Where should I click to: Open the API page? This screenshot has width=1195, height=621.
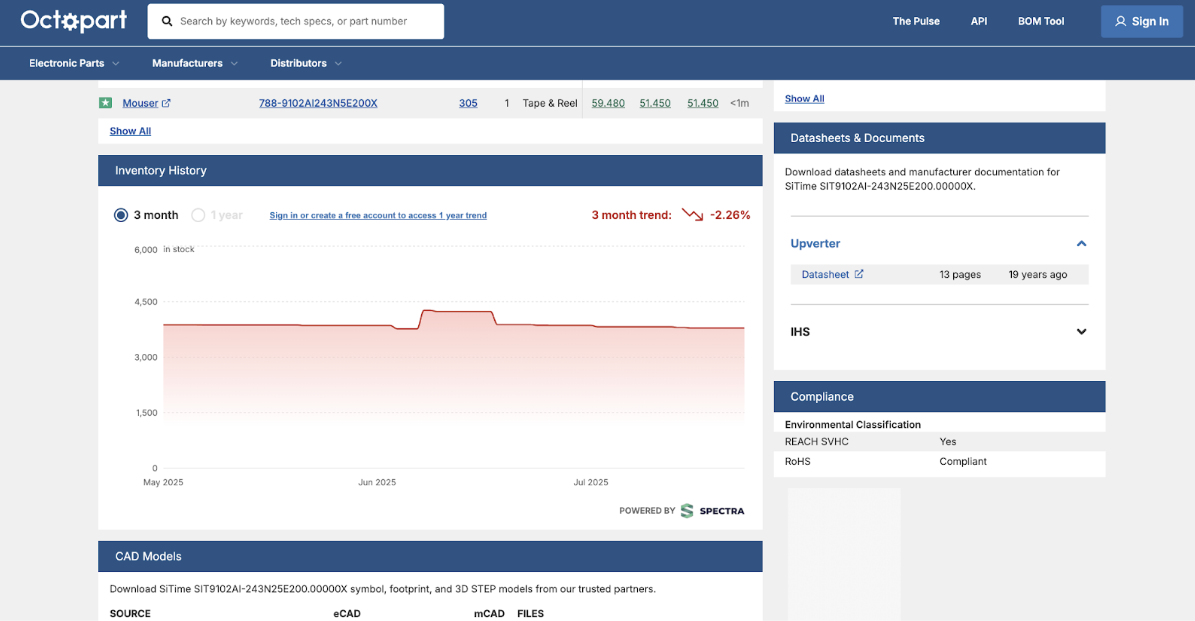[x=979, y=21]
